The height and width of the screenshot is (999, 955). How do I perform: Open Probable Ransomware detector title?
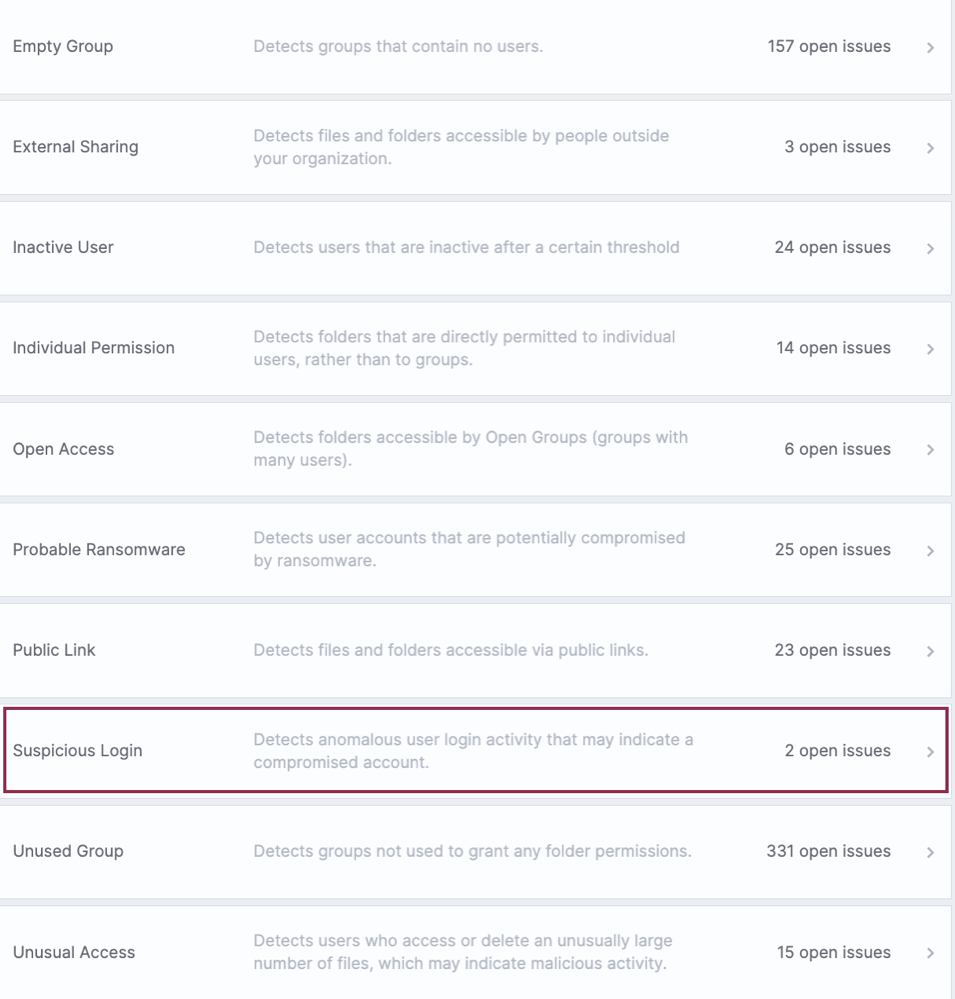pos(99,549)
